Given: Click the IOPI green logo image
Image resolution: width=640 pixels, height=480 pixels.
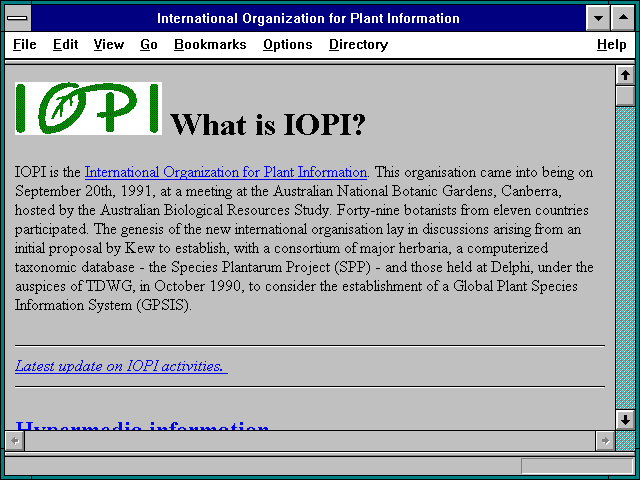Looking at the screenshot, I should [x=88, y=108].
